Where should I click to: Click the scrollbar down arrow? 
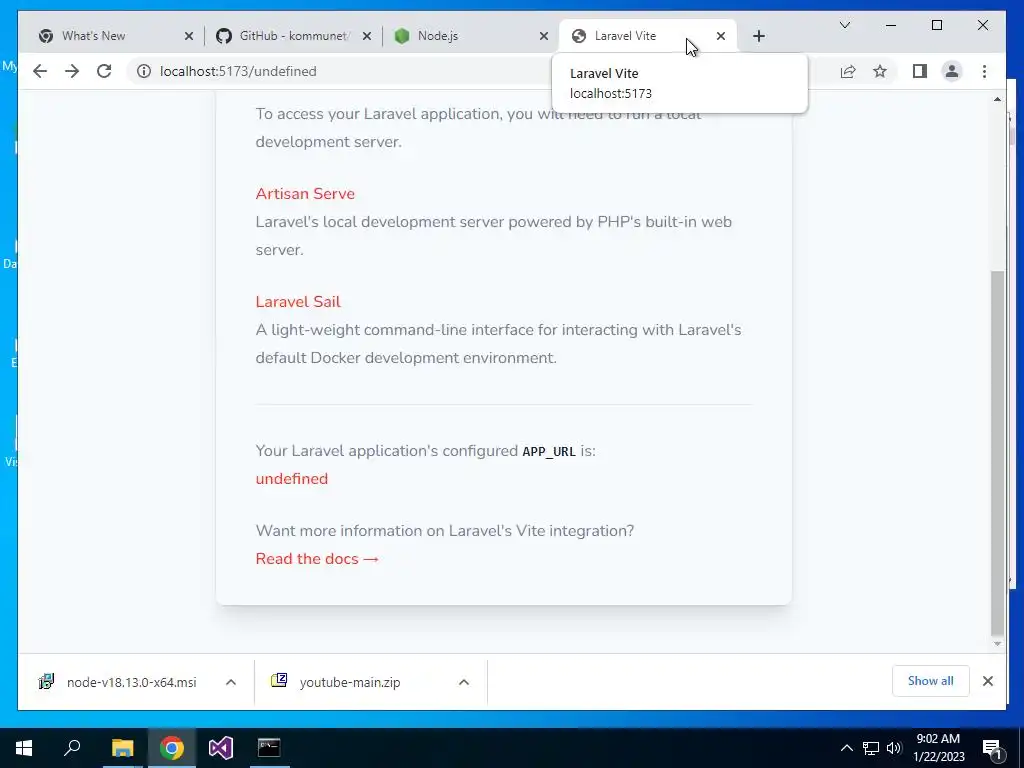[997, 644]
